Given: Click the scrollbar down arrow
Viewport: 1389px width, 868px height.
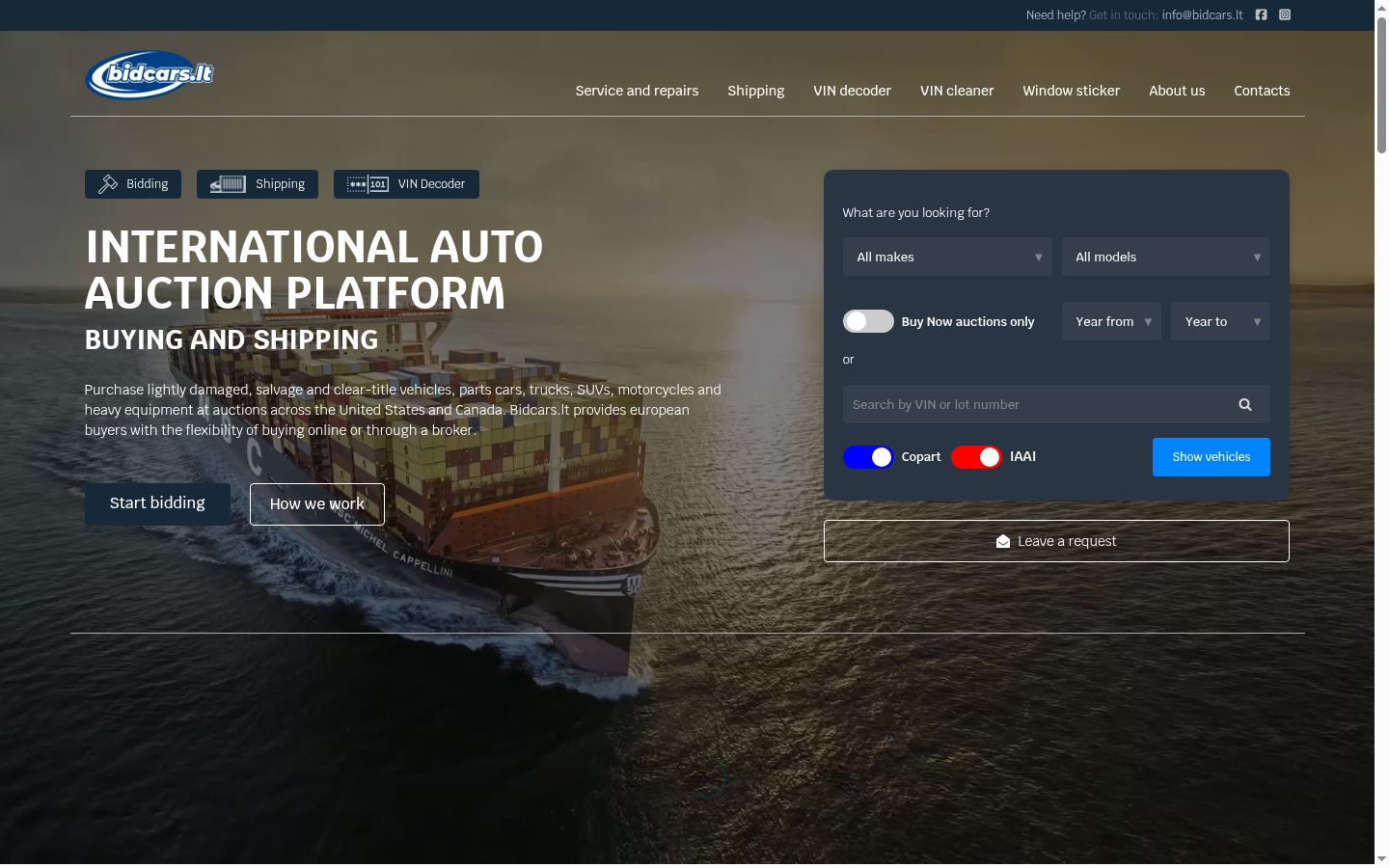Looking at the screenshot, I should tap(1381, 858).
